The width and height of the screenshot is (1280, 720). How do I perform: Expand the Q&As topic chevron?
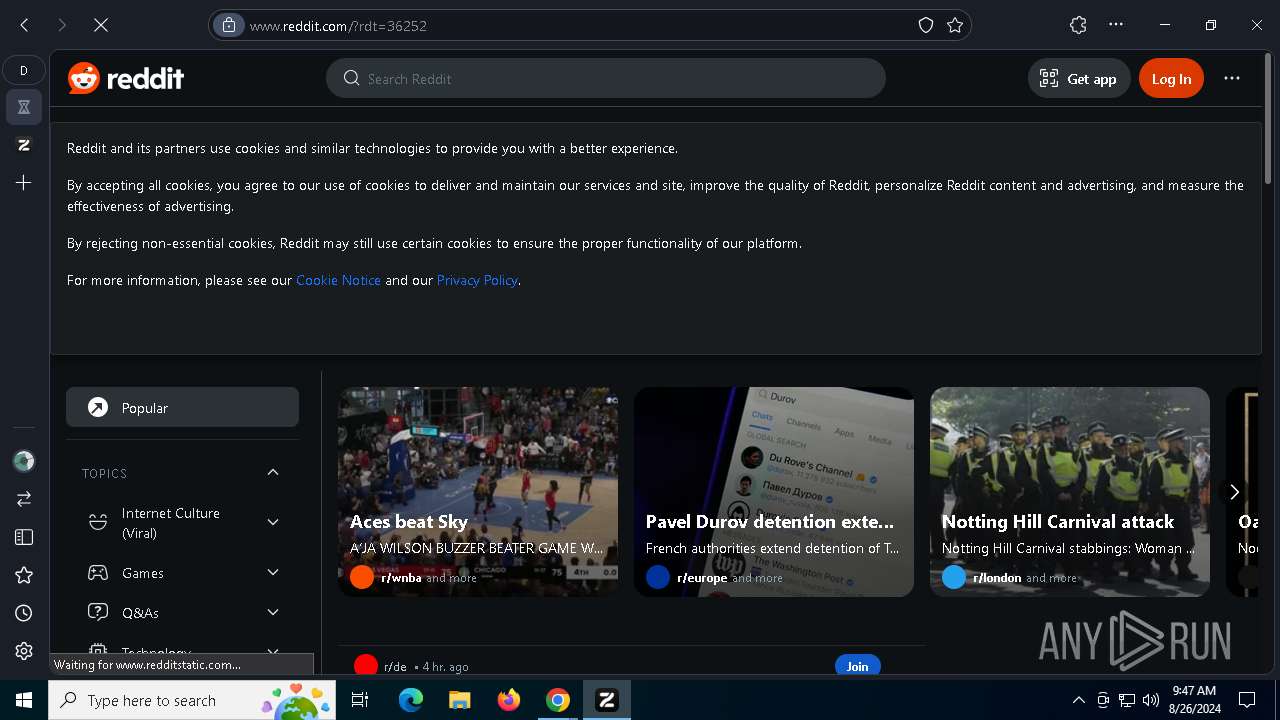273,612
